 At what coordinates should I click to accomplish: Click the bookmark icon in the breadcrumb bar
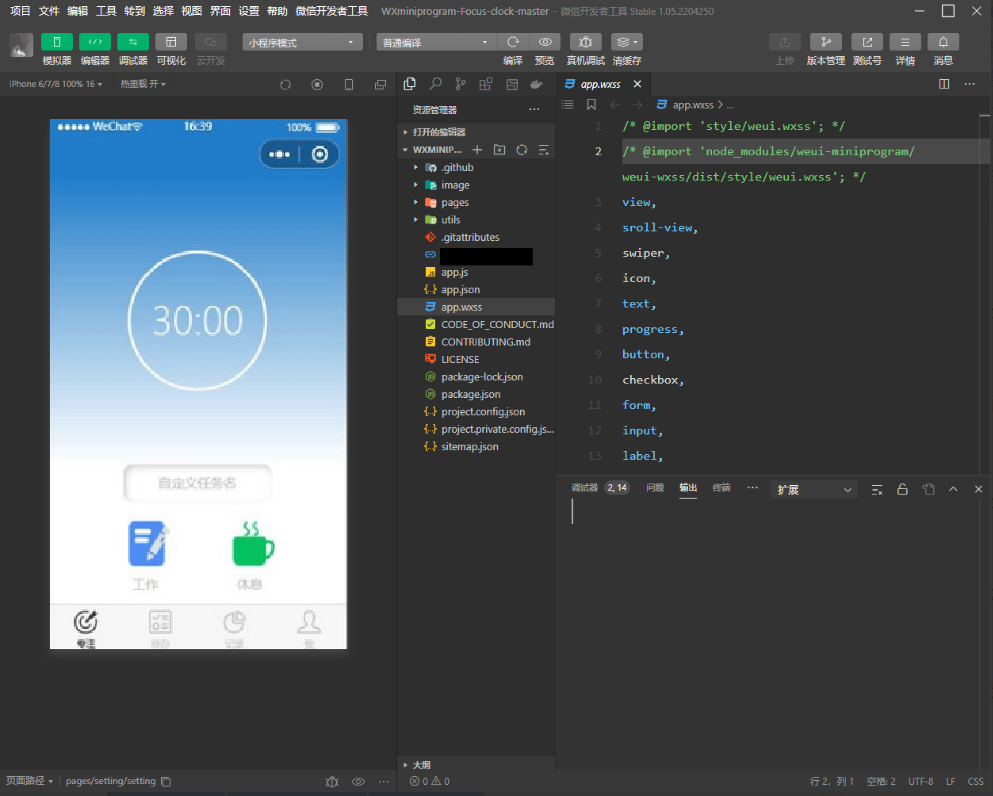pos(591,104)
